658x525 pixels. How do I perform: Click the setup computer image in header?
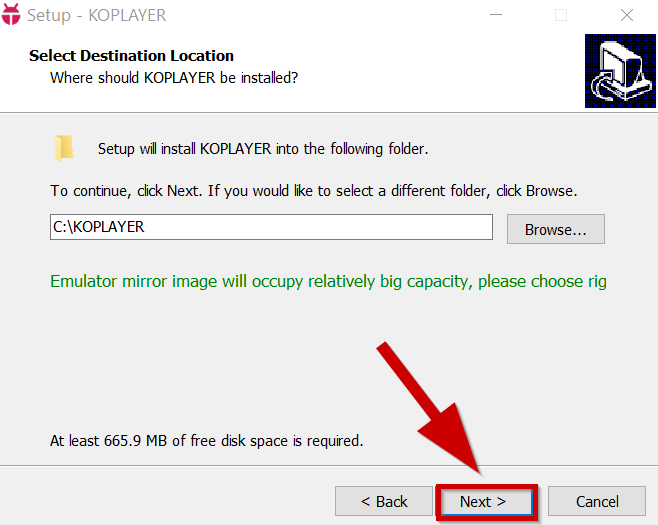(x=620, y=71)
